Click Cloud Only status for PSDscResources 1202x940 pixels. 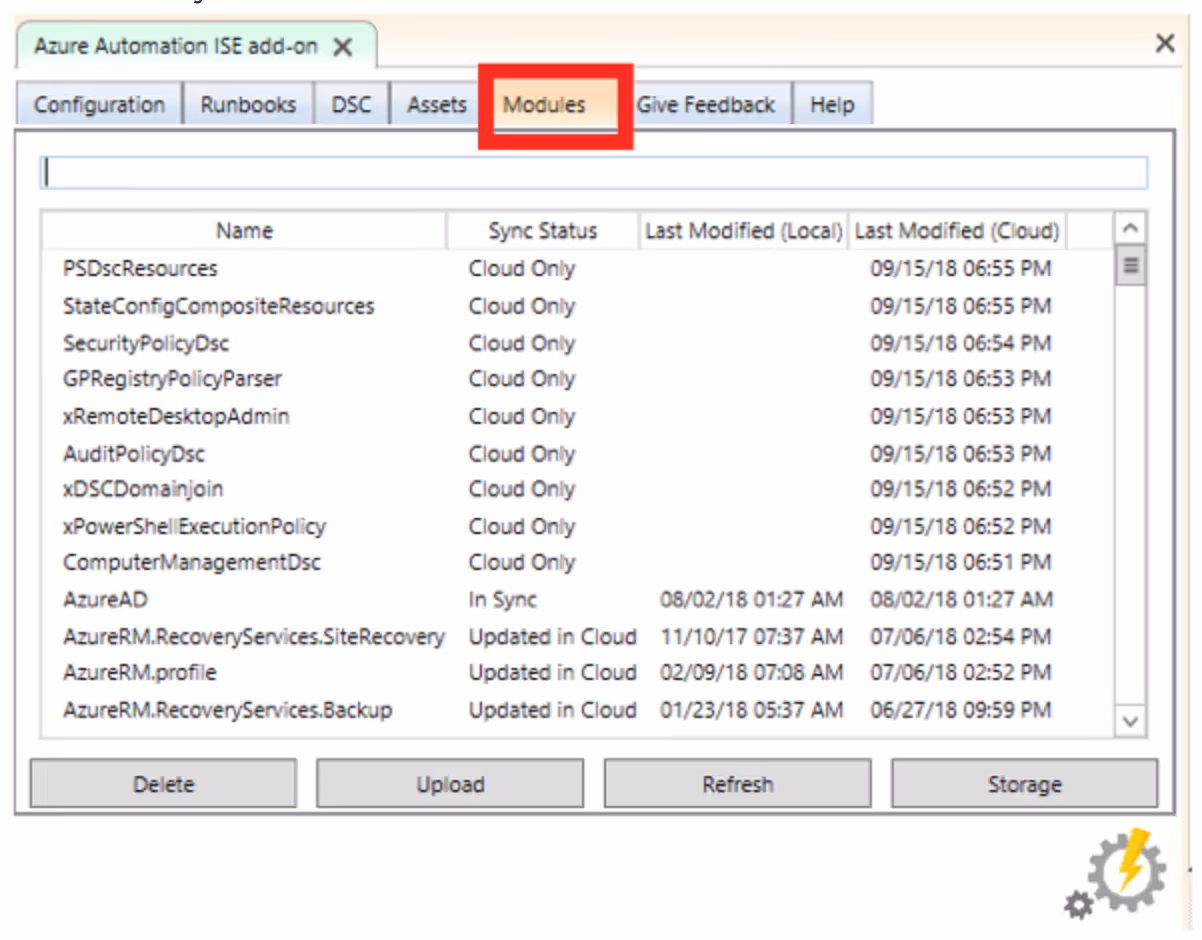coord(522,269)
